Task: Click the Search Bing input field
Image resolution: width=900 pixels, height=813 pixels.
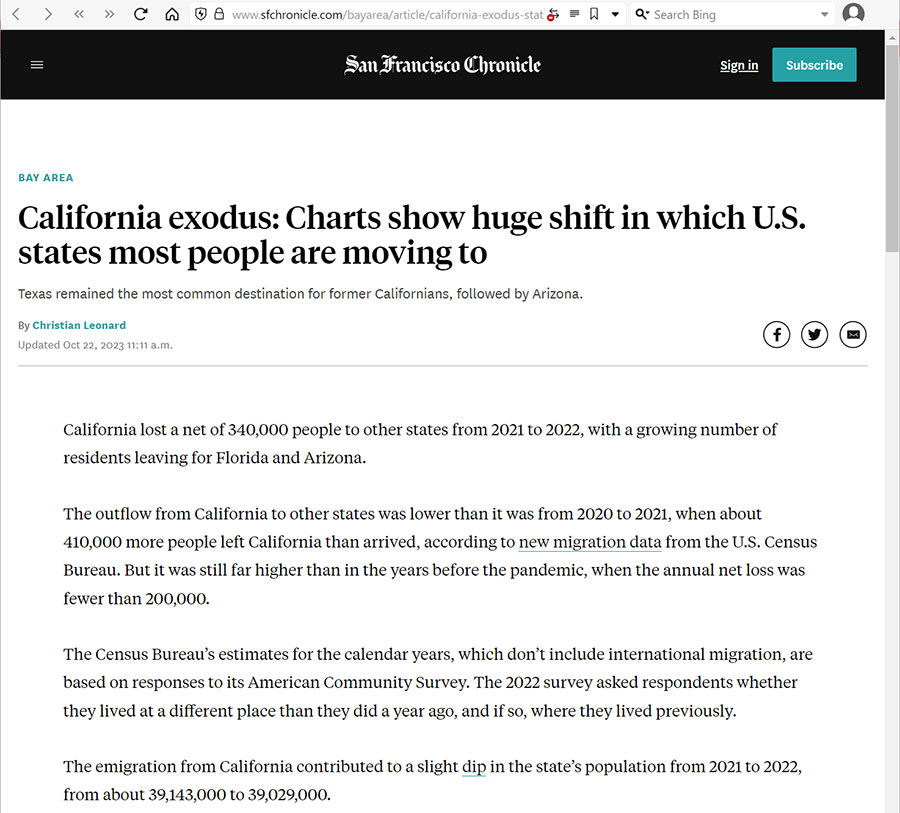Action: click(x=735, y=15)
